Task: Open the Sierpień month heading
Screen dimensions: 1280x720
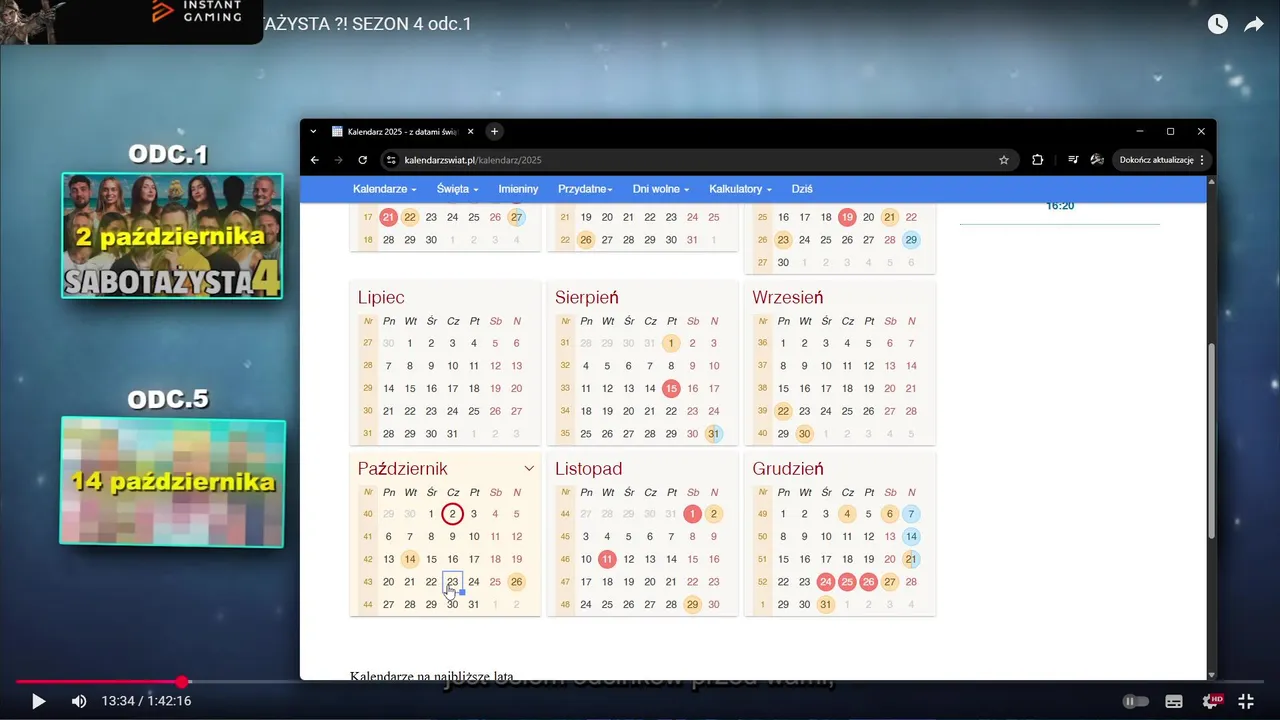Action: pos(587,298)
